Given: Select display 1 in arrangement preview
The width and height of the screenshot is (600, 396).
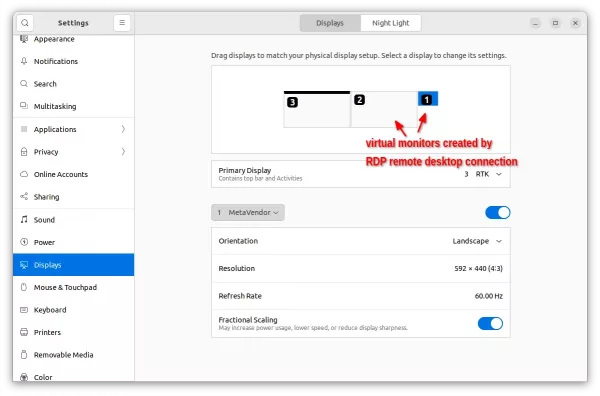Looking at the screenshot, I should tap(428, 99).
